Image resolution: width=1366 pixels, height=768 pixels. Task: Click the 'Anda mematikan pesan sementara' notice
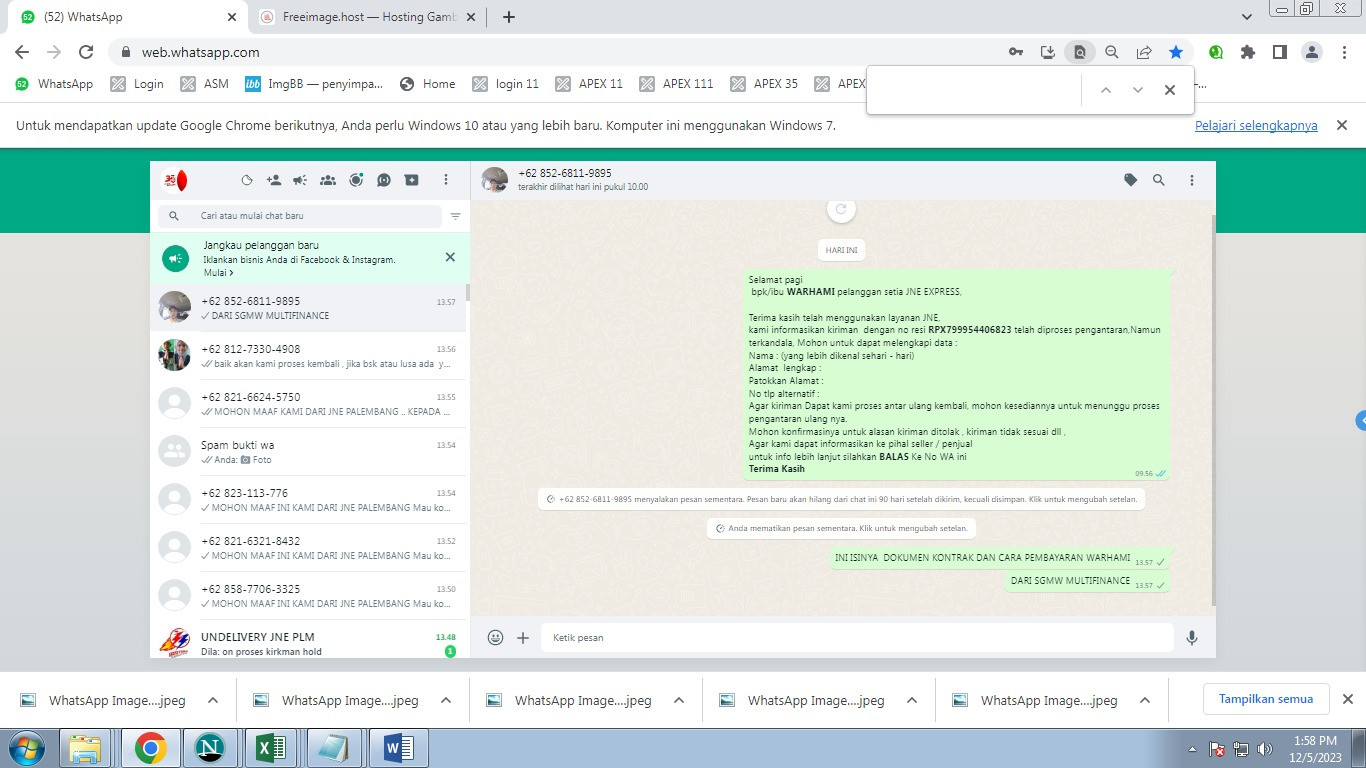point(841,528)
